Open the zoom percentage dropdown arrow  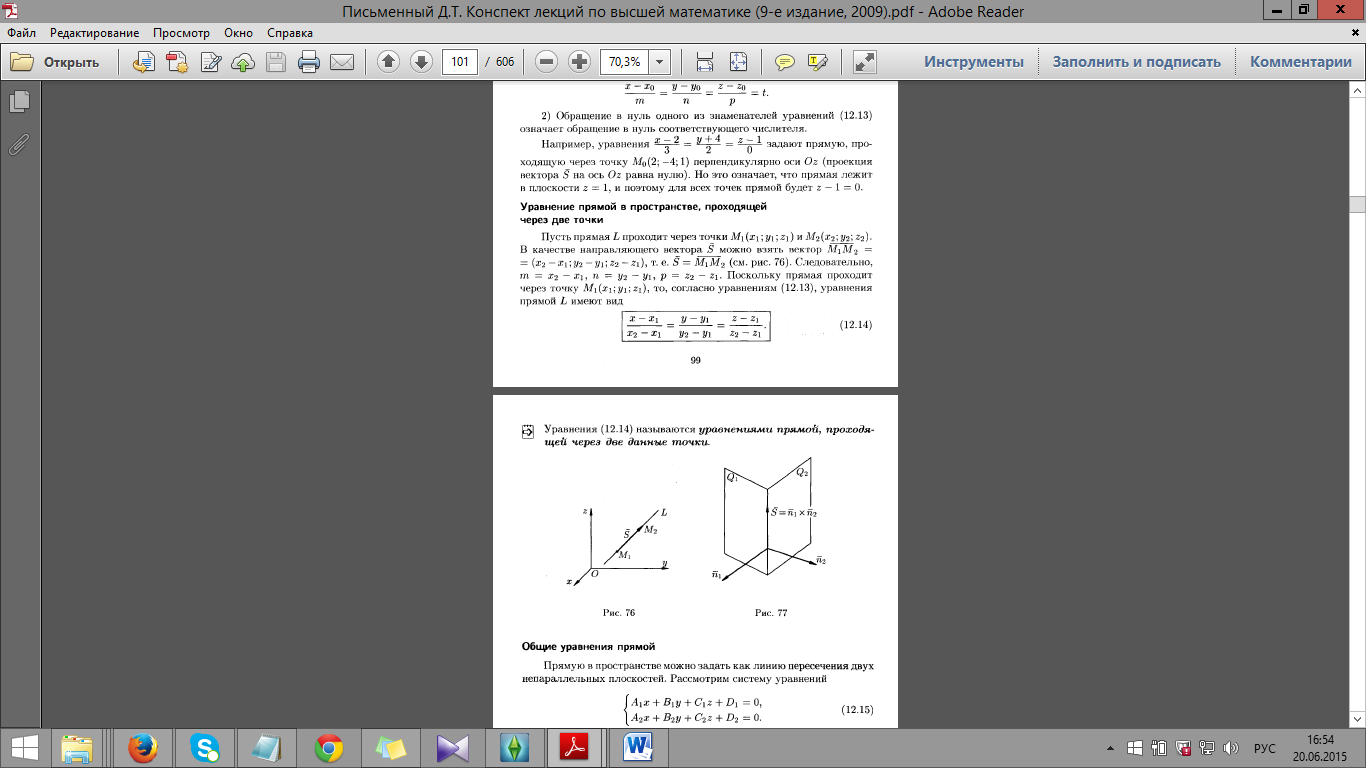point(660,62)
